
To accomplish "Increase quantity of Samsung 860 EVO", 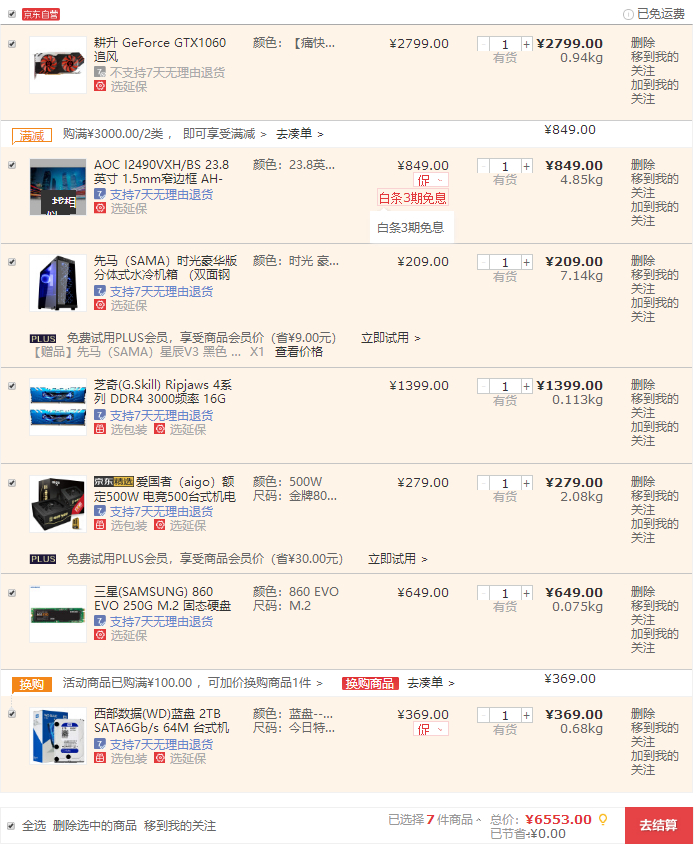I will [x=526, y=593].
